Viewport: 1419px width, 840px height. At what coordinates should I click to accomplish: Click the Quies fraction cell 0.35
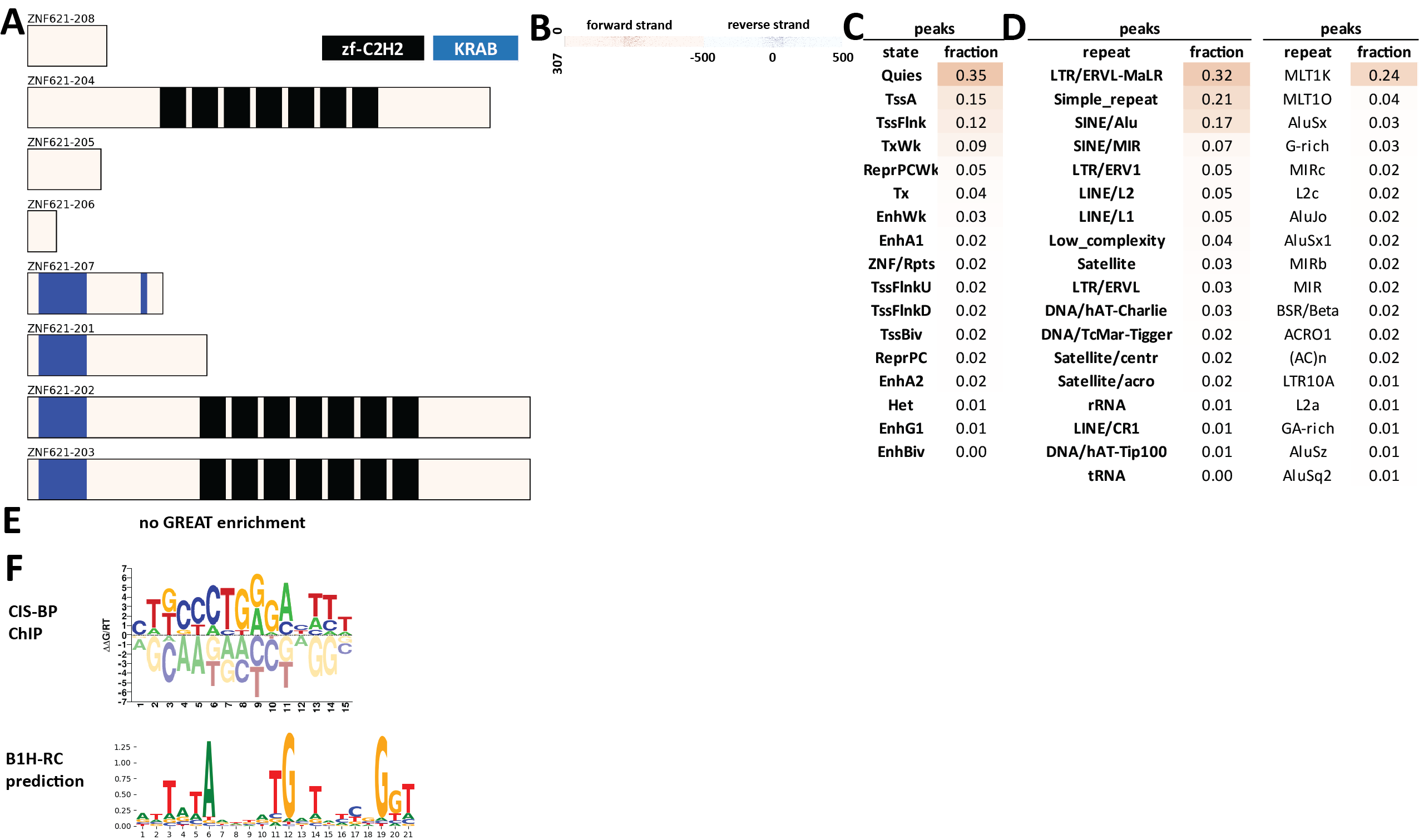970,75
